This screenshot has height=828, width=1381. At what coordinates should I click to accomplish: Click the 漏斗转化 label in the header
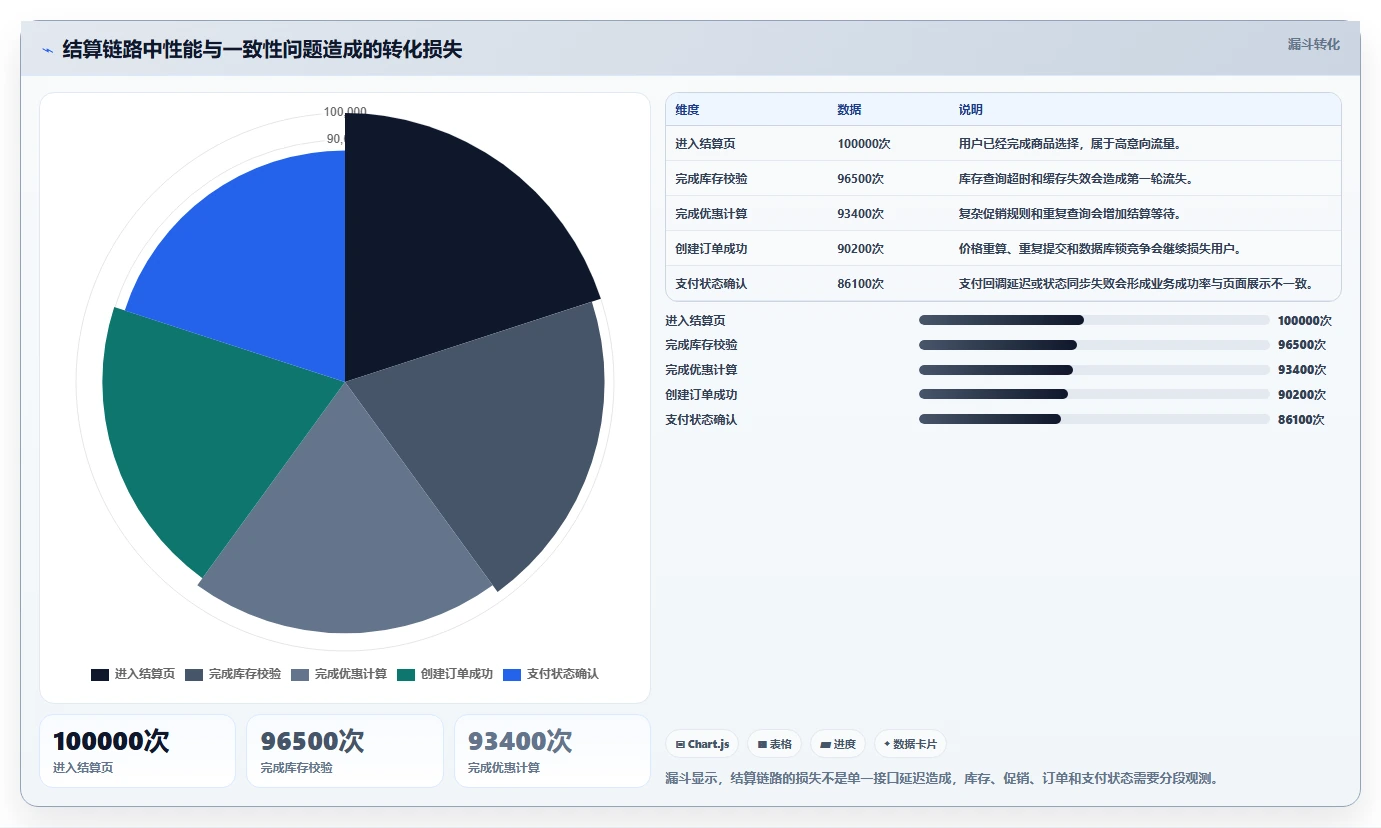(x=1313, y=44)
